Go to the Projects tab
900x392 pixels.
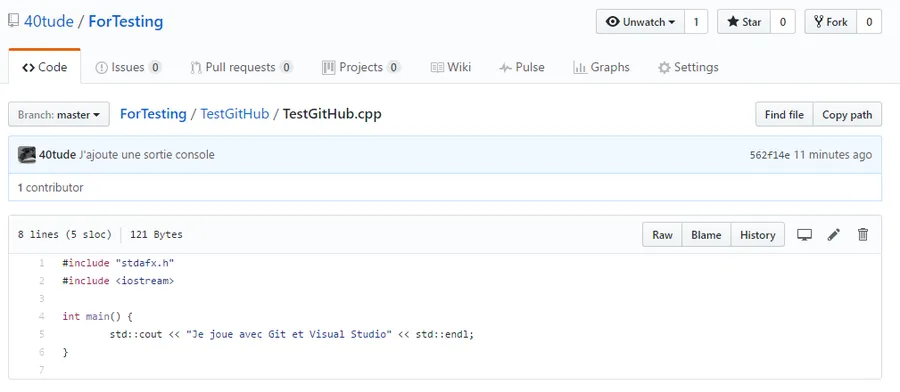tap(360, 67)
